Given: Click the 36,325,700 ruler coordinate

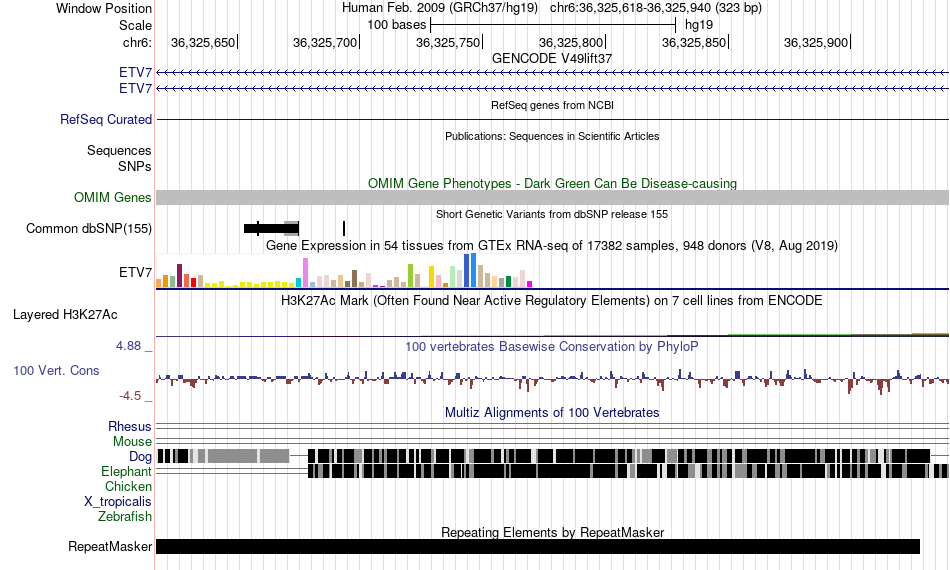Looking at the screenshot, I should [325, 42].
